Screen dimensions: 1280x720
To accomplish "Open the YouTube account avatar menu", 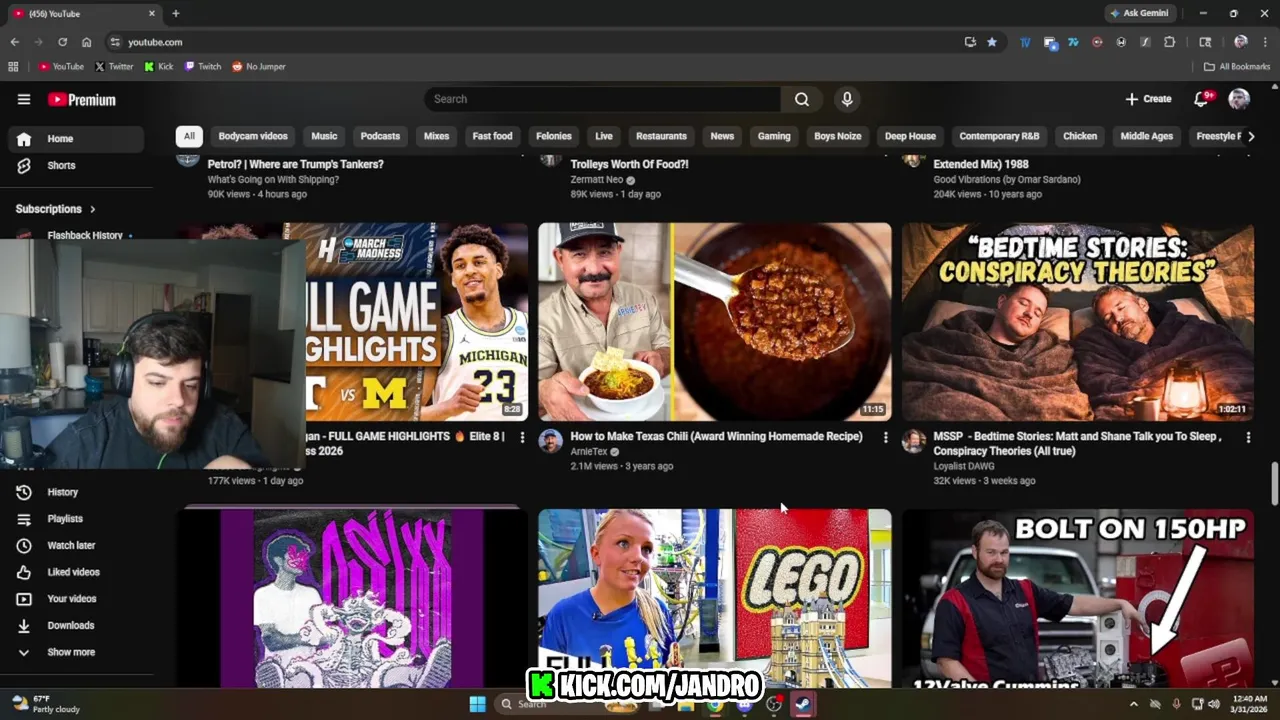I will point(1239,99).
